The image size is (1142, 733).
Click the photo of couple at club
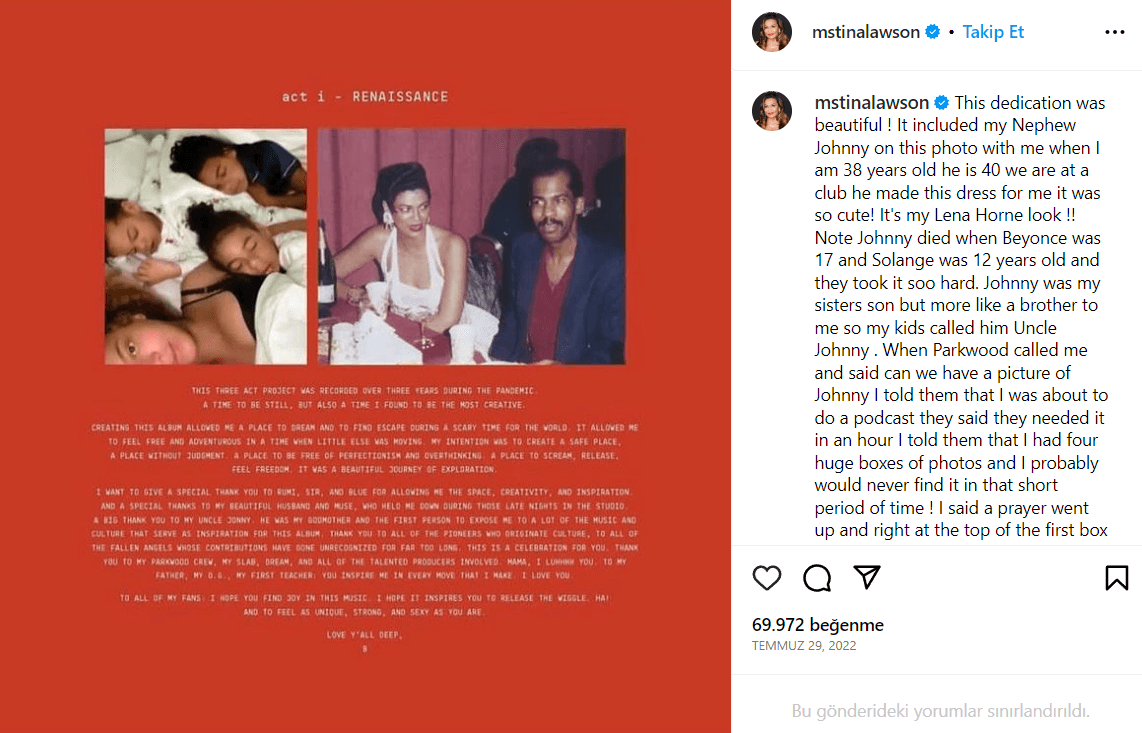(472, 246)
